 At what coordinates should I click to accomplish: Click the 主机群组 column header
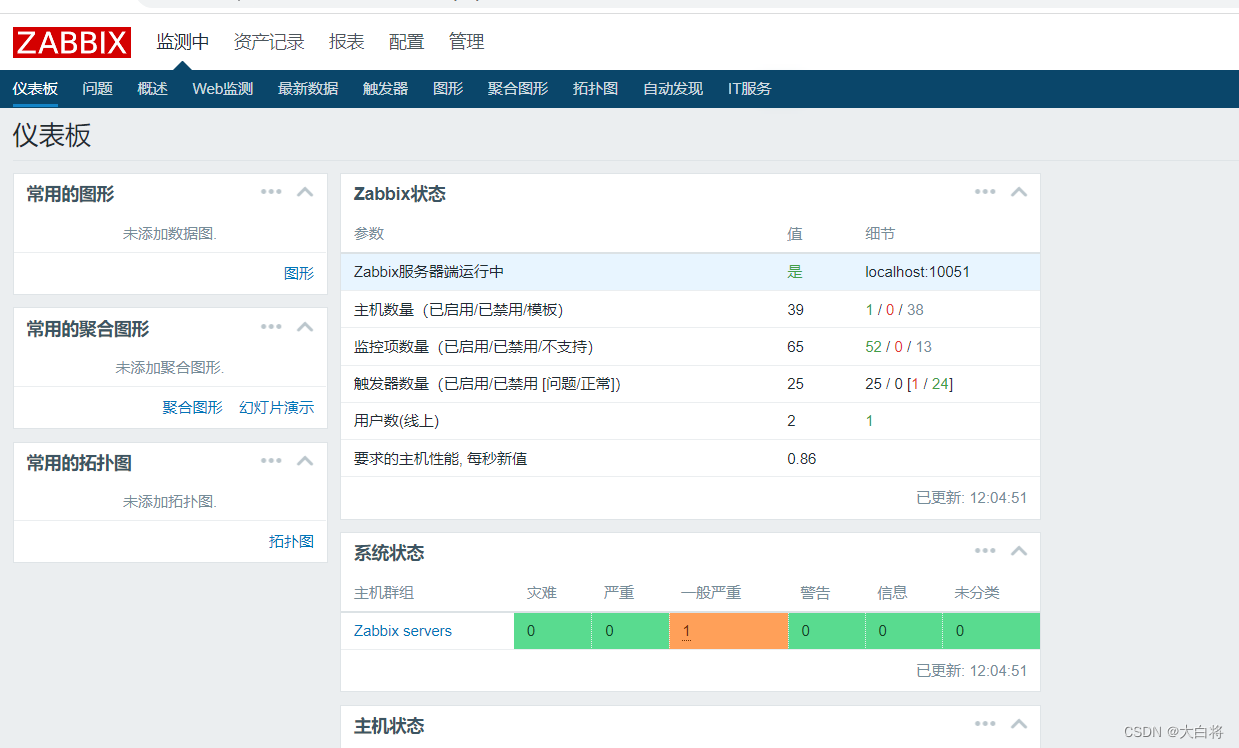coord(384,592)
